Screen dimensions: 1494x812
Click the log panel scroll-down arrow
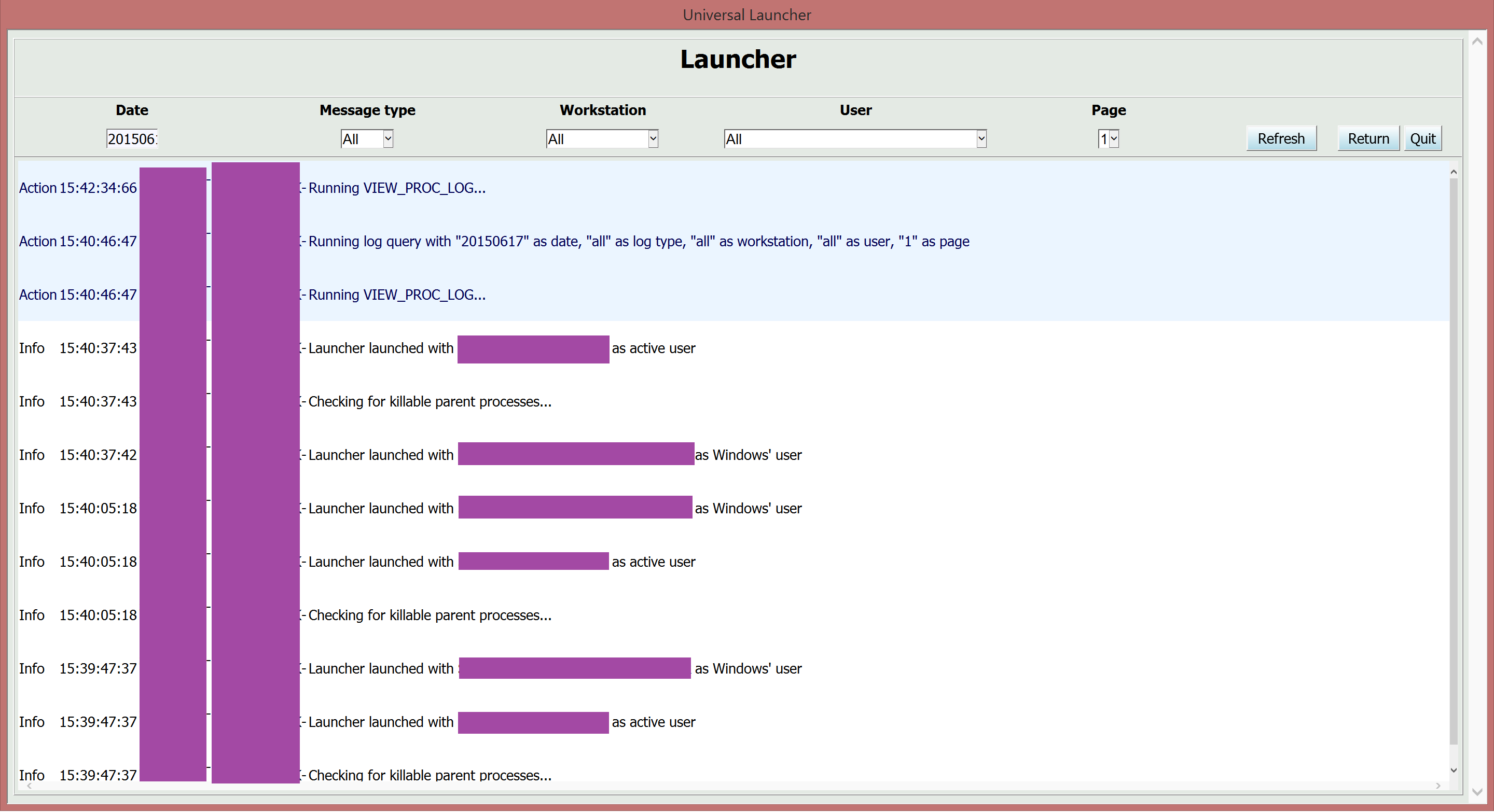[x=1454, y=771]
